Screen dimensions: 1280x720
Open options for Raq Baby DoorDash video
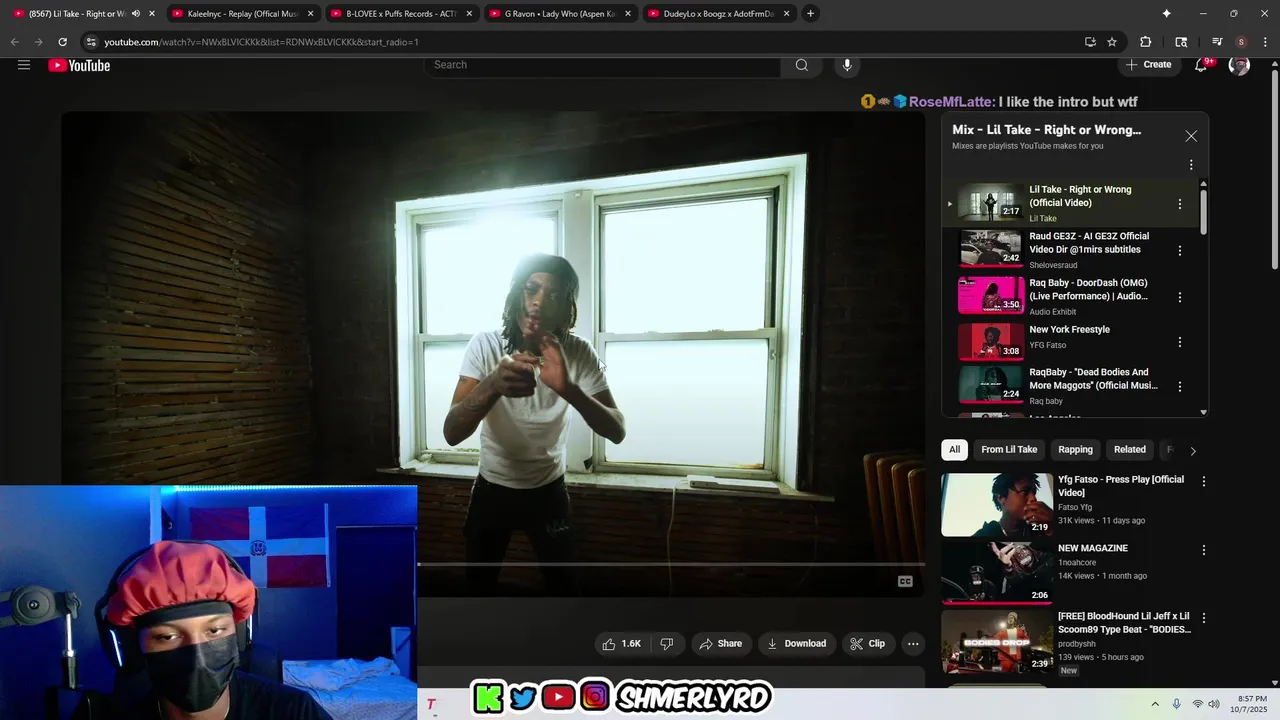[x=1180, y=297]
